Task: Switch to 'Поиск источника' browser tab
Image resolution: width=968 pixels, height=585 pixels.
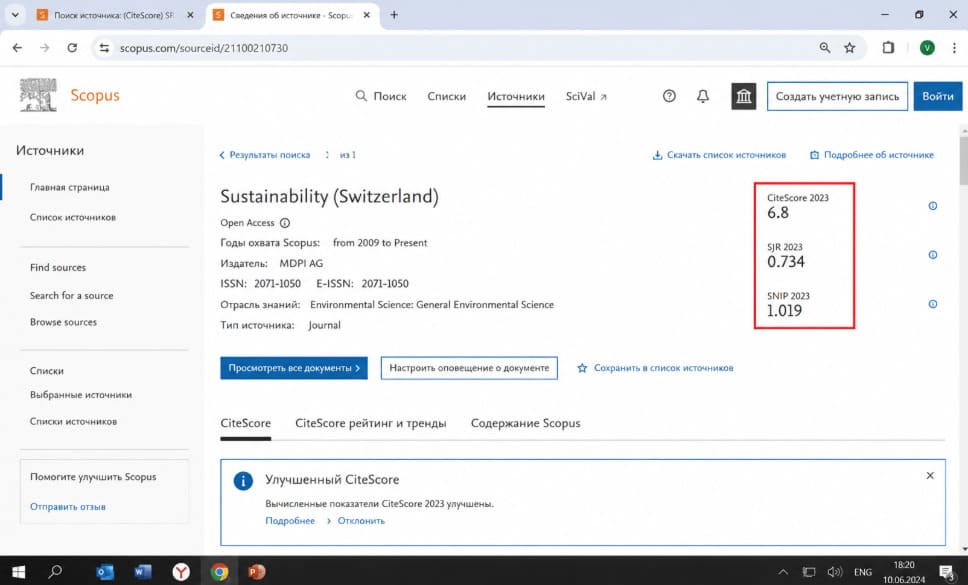Action: click(x=115, y=15)
